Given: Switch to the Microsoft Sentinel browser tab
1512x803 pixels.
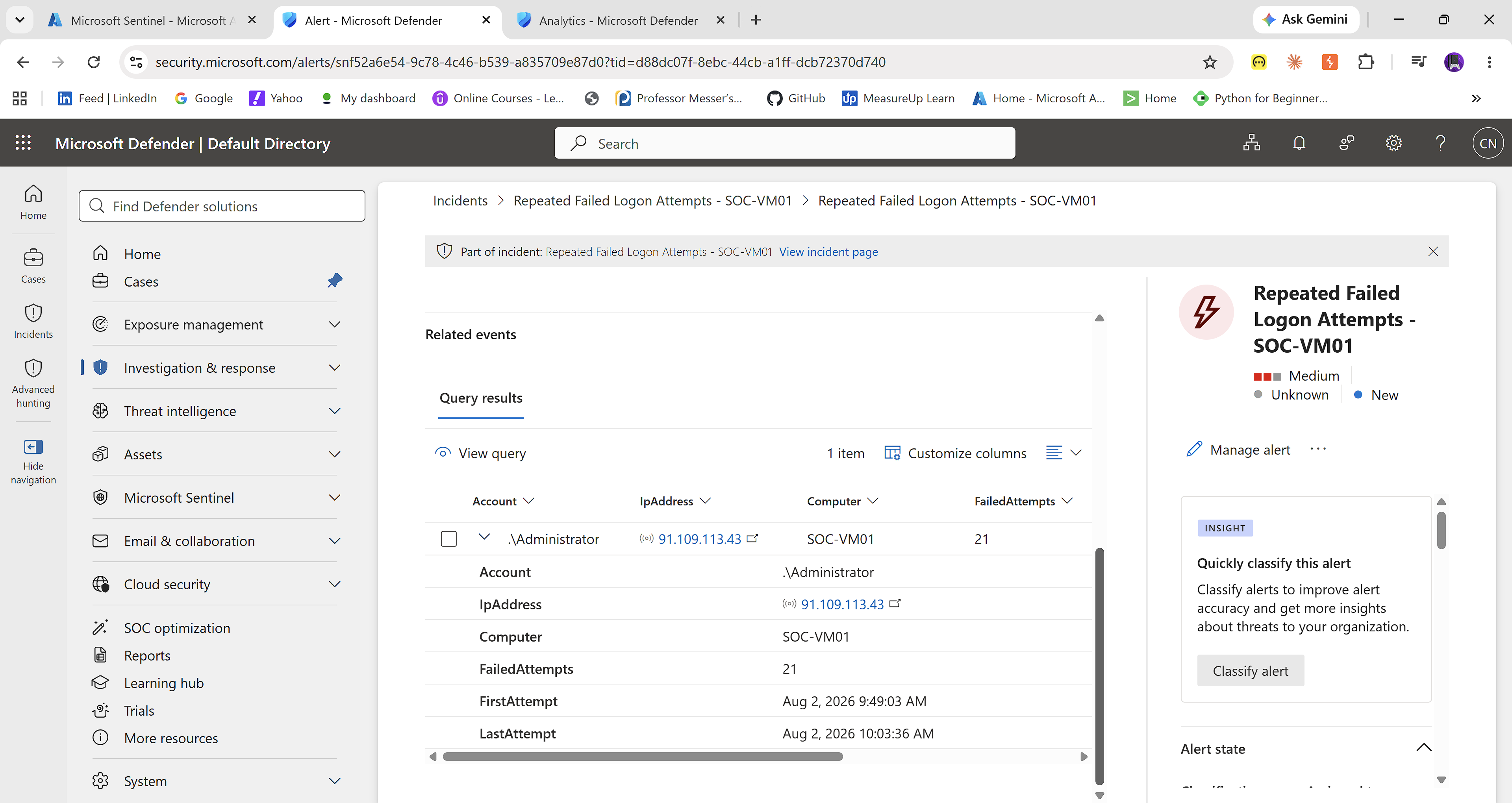Looking at the screenshot, I should pos(153,20).
